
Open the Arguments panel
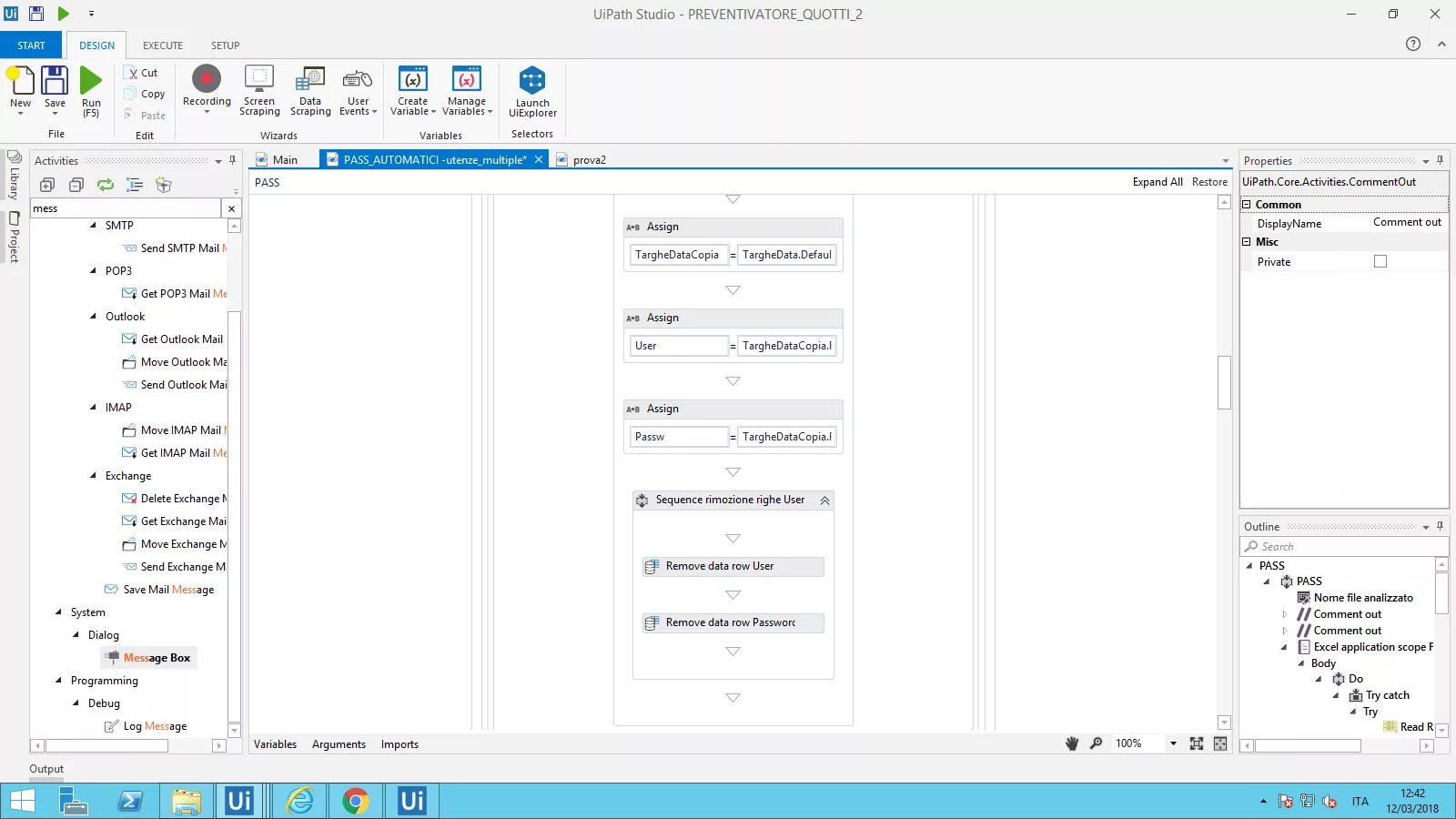point(339,744)
